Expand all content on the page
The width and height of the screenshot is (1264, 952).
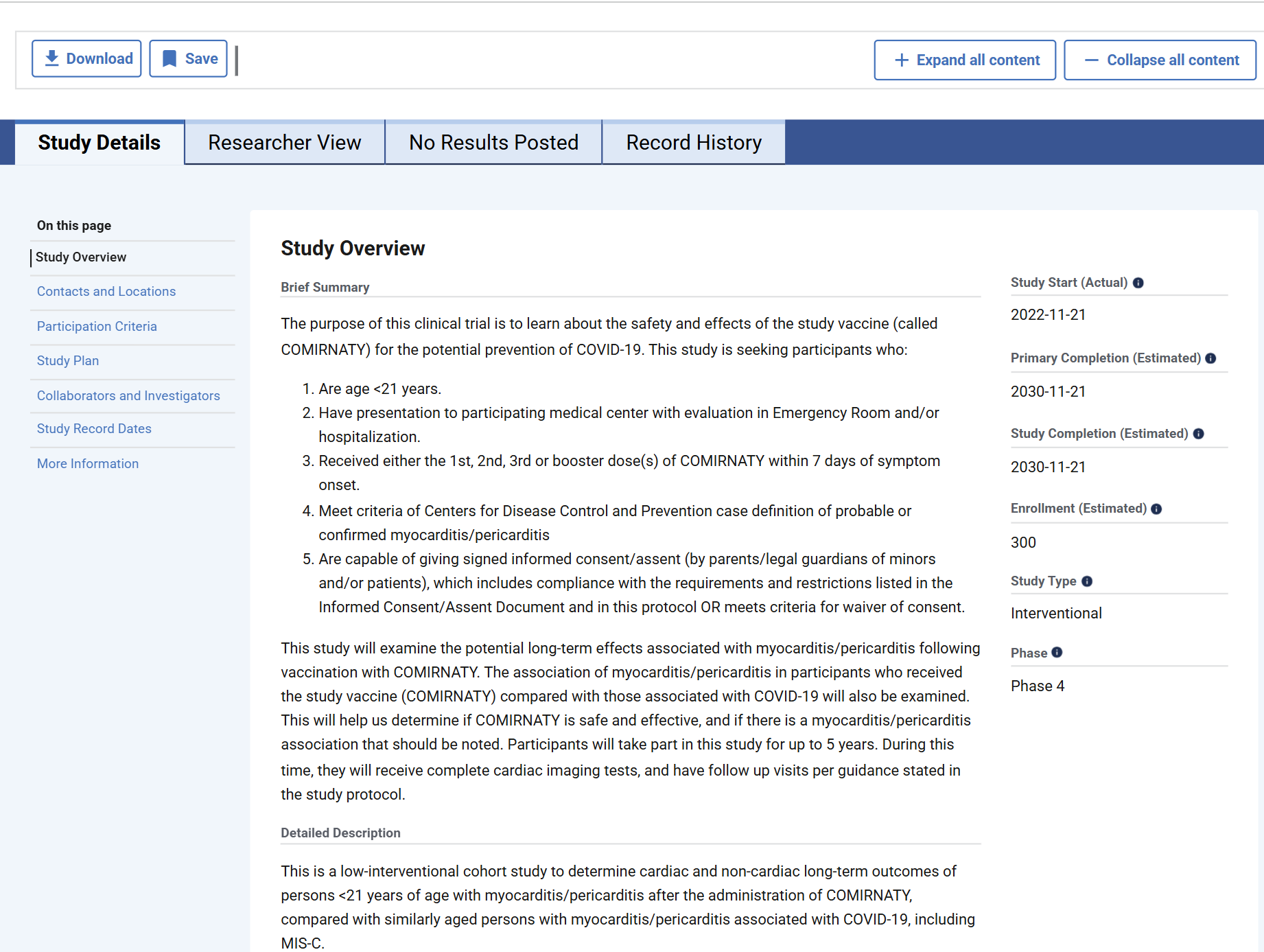(964, 60)
